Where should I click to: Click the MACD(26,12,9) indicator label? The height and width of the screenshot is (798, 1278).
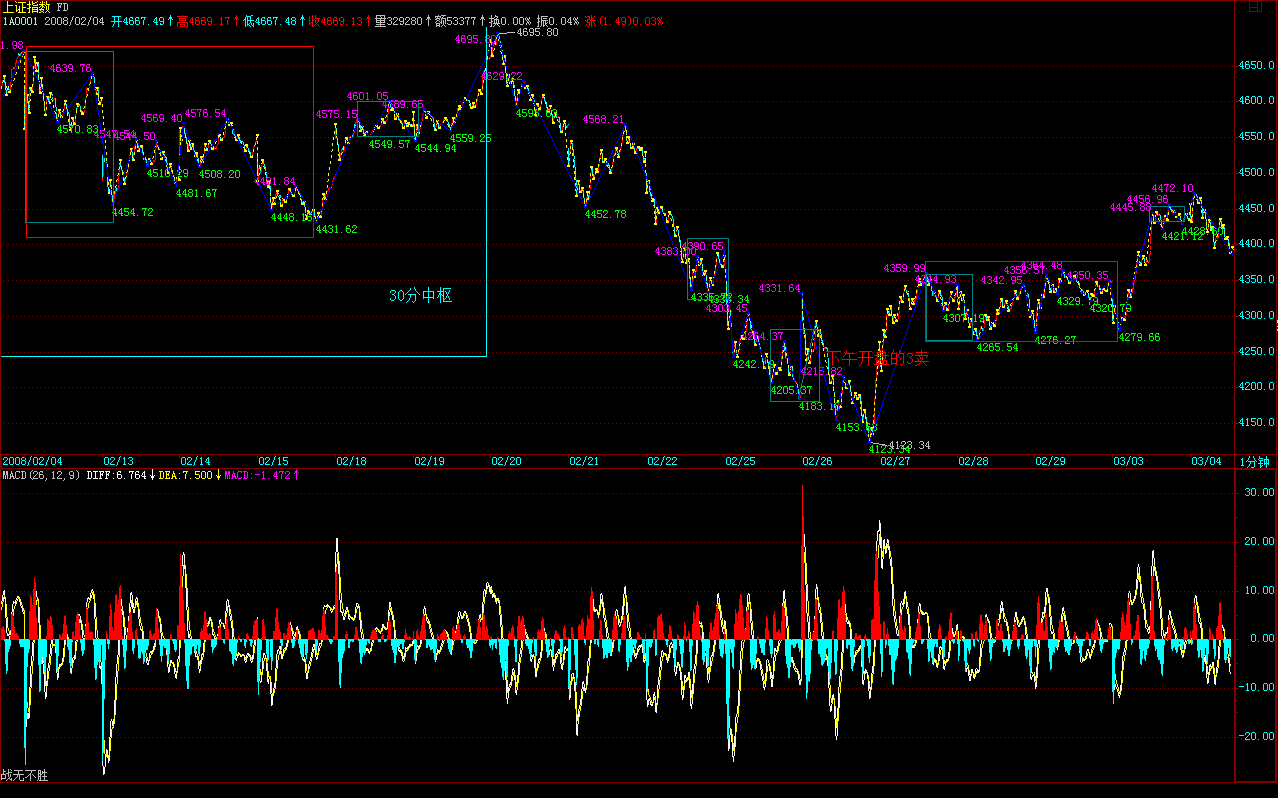[x=39, y=475]
